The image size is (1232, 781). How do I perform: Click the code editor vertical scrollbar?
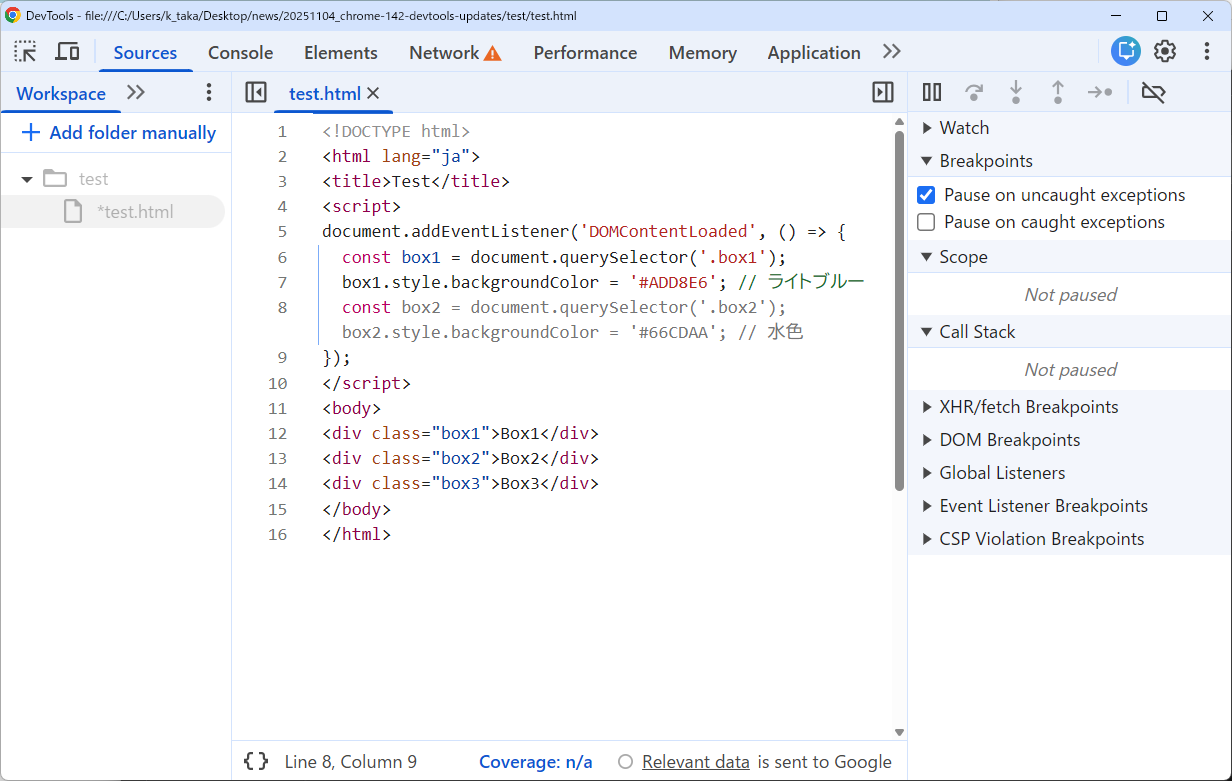point(899,310)
